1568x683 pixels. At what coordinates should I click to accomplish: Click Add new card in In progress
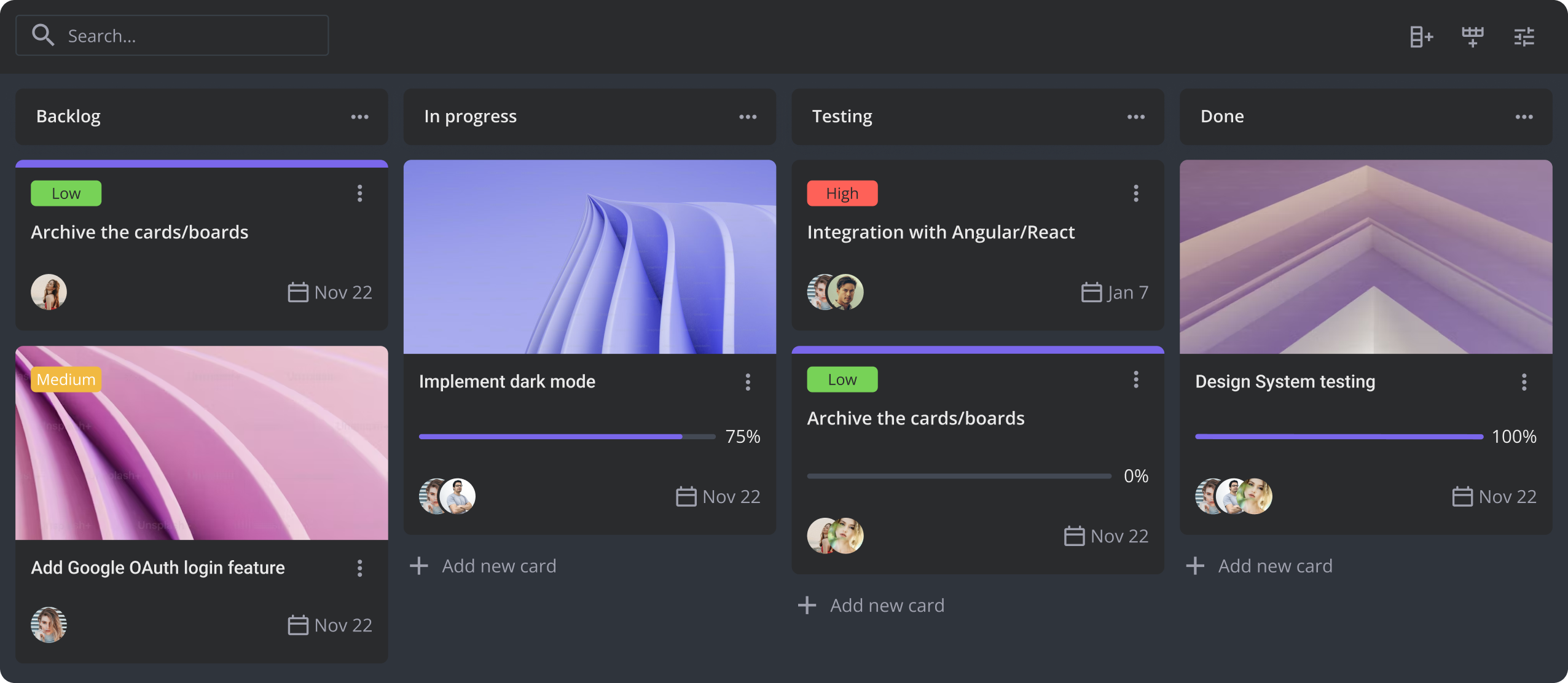[499, 566]
